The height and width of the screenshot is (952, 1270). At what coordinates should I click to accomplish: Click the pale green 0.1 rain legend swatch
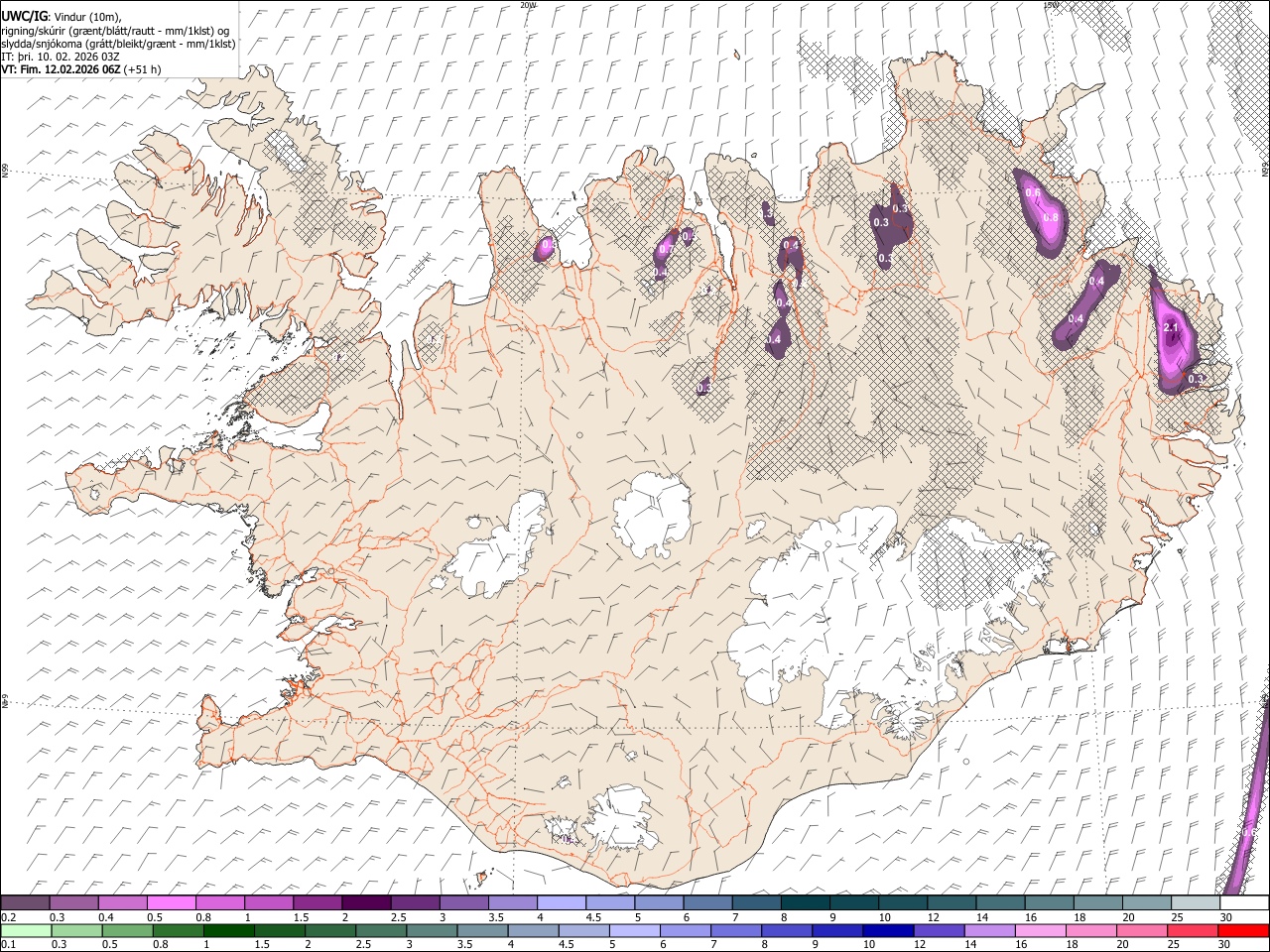pos(26,931)
